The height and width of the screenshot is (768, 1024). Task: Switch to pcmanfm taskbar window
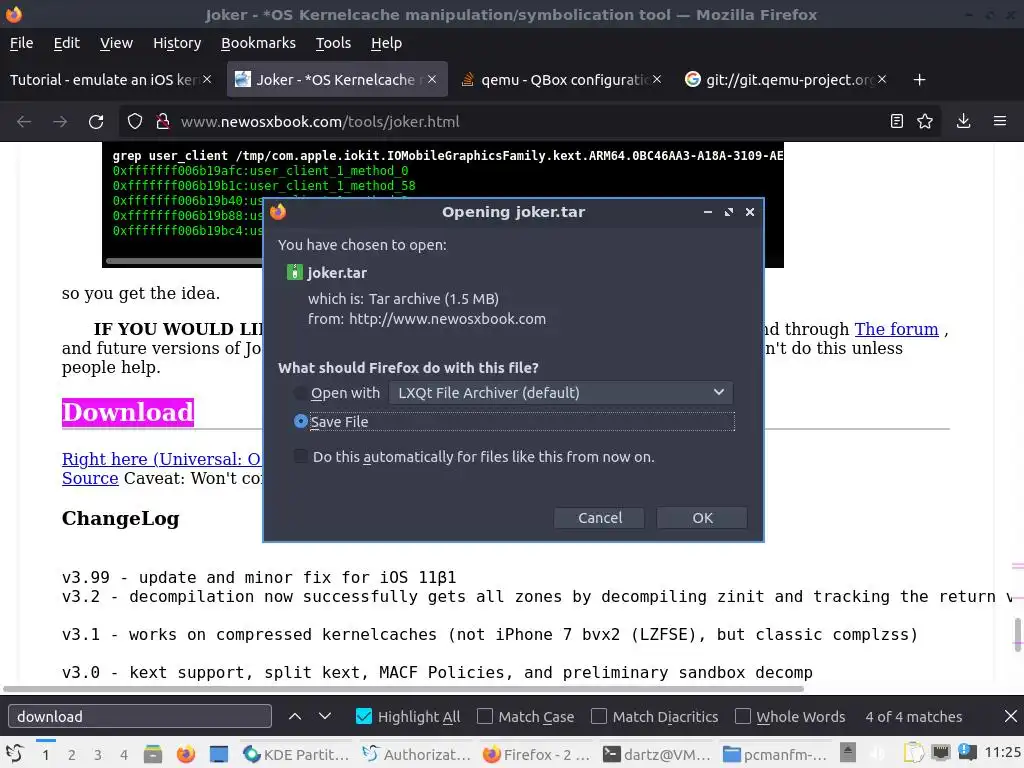click(775, 754)
